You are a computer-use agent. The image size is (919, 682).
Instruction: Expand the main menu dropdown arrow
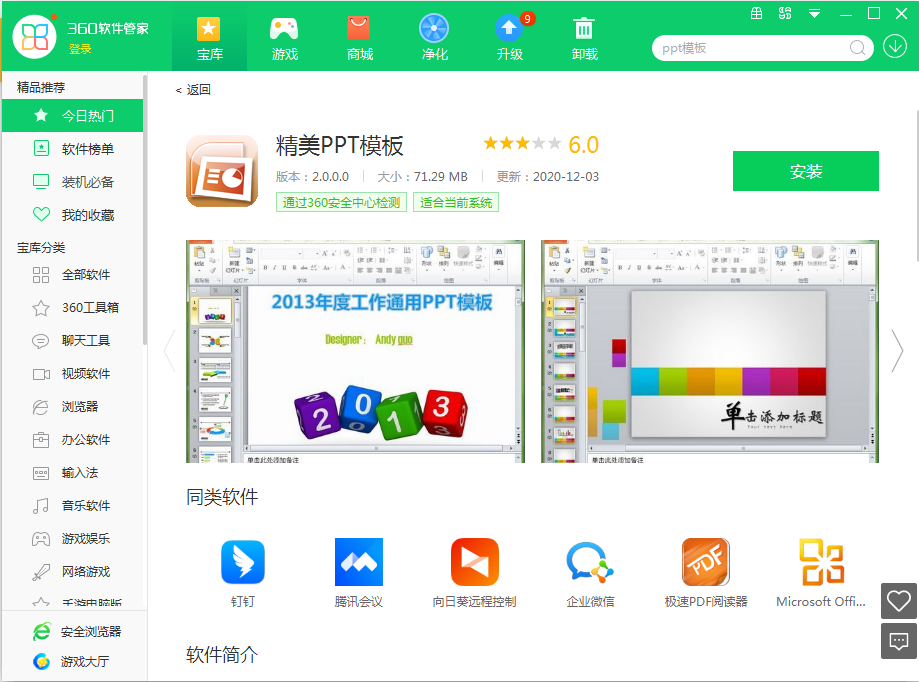click(814, 13)
